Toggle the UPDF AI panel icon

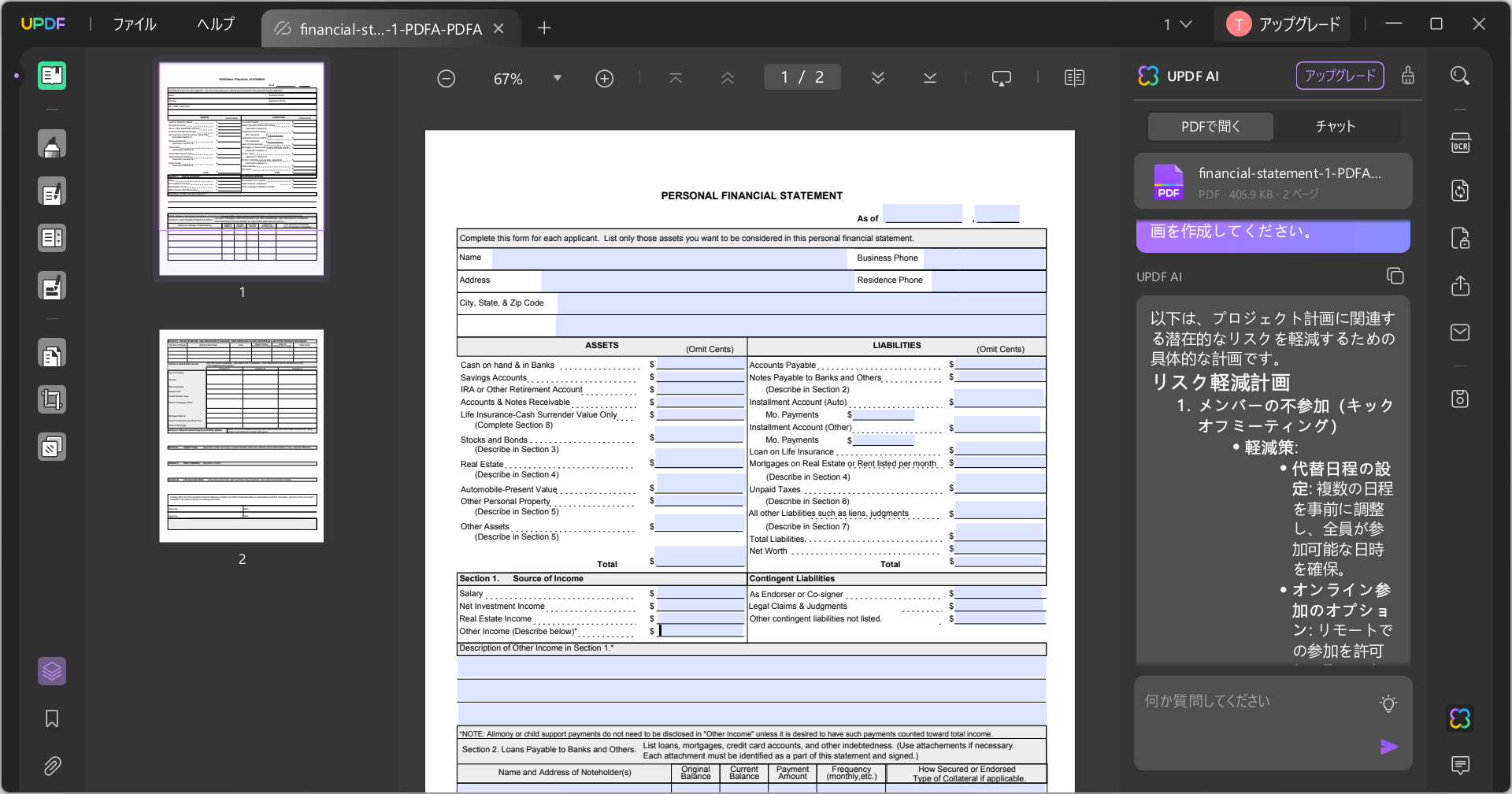[x=1460, y=718]
